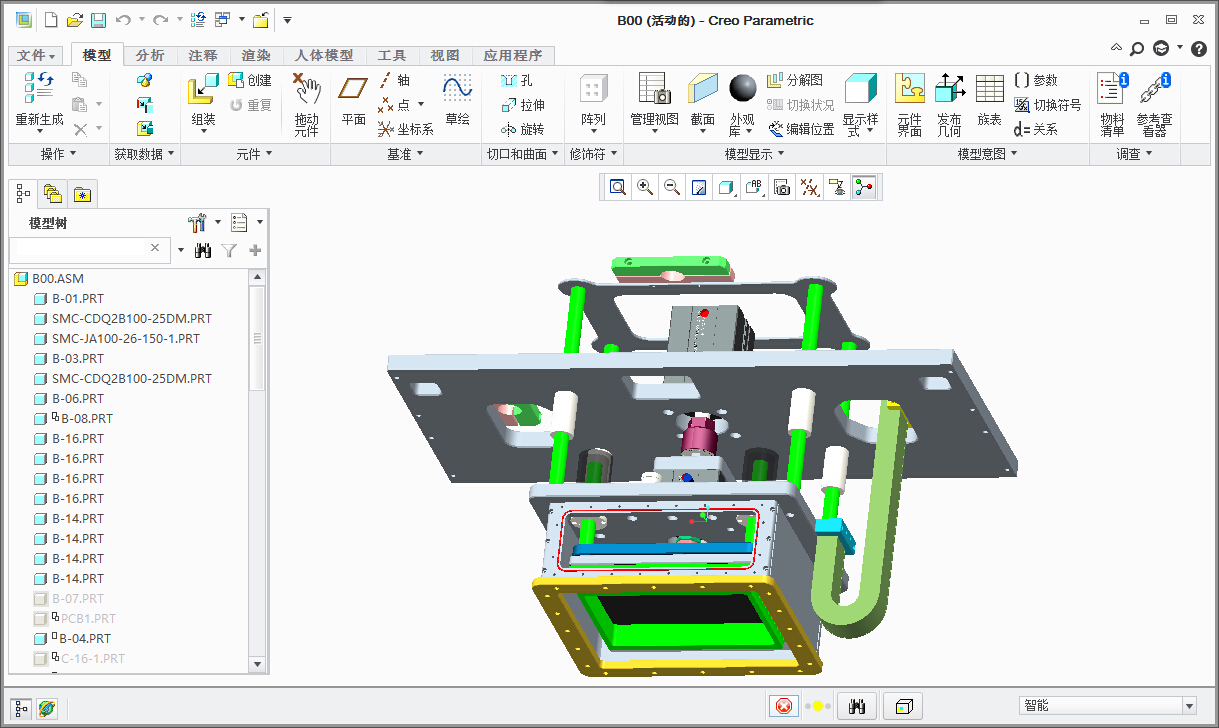Open the 草绘 (Sketch) tool
Screen dimensions: 1219x728
click(458, 100)
